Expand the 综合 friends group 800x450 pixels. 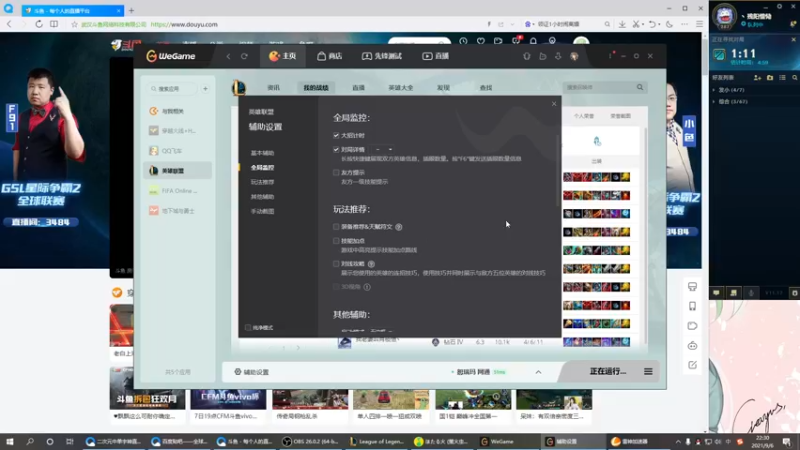pos(731,102)
